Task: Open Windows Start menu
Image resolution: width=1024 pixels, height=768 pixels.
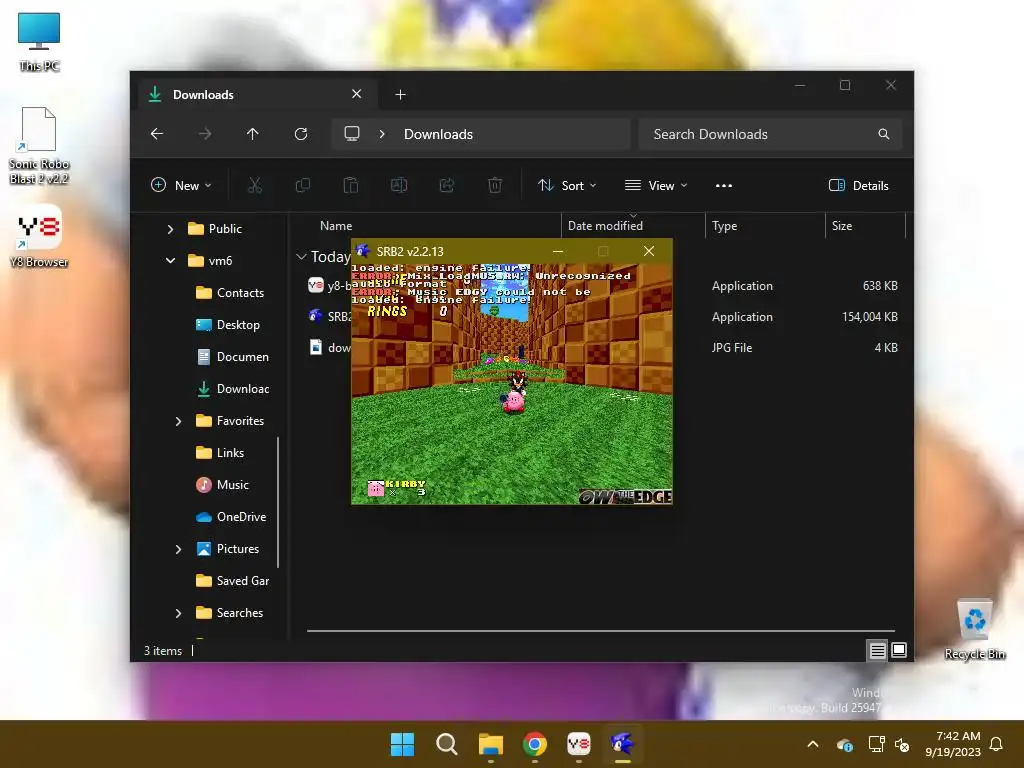Action: point(402,744)
